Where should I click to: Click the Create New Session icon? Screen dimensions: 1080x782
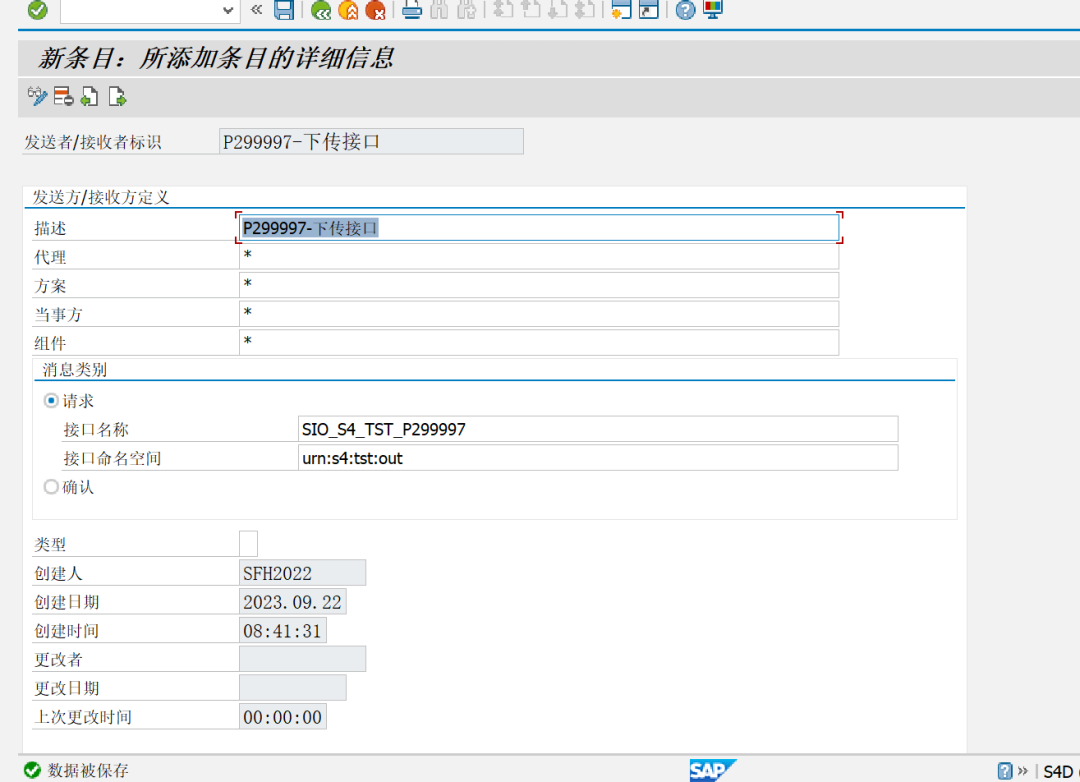tap(621, 10)
